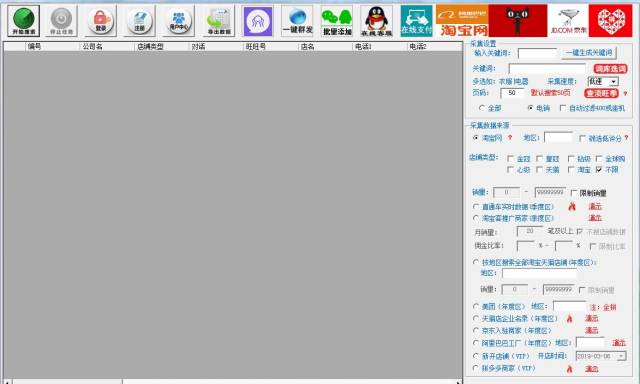Open the 用户中心 user center icon
This screenshot has width=640, height=384.
click(179, 20)
